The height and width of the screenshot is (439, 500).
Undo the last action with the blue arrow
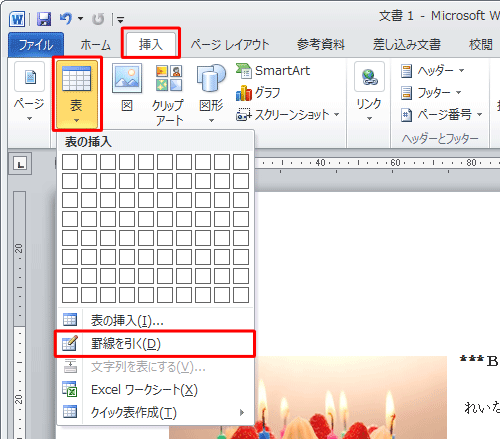point(66,19)
